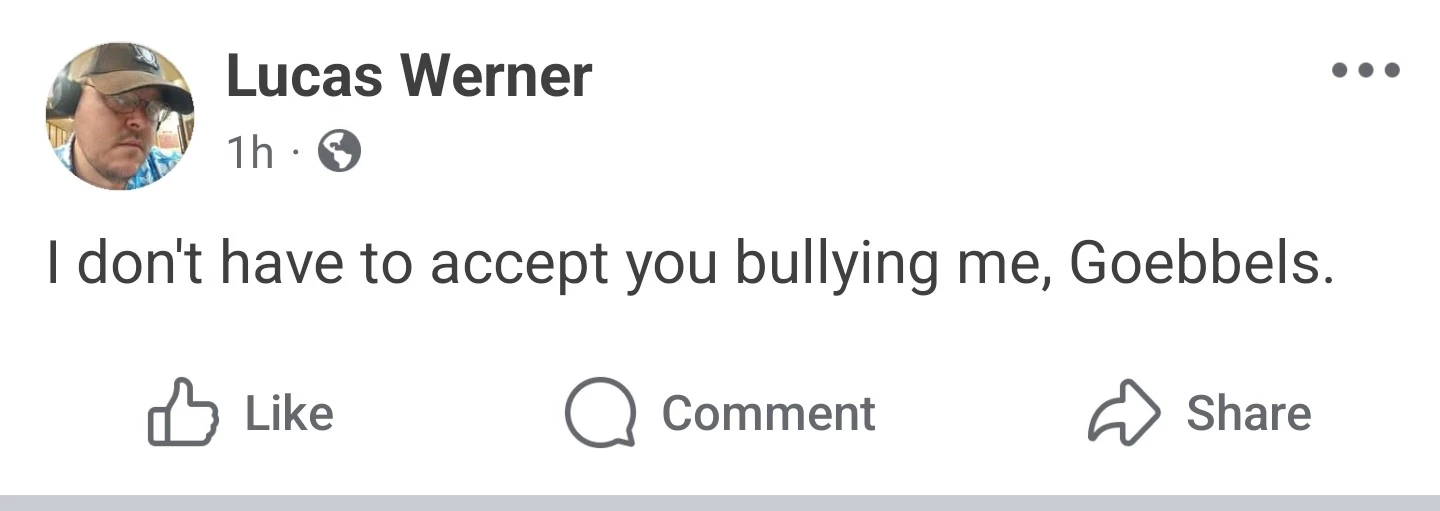The image size is (1440, 511).
Task: Click the word "Goebbels" in the post
Action: (1200, 264)
